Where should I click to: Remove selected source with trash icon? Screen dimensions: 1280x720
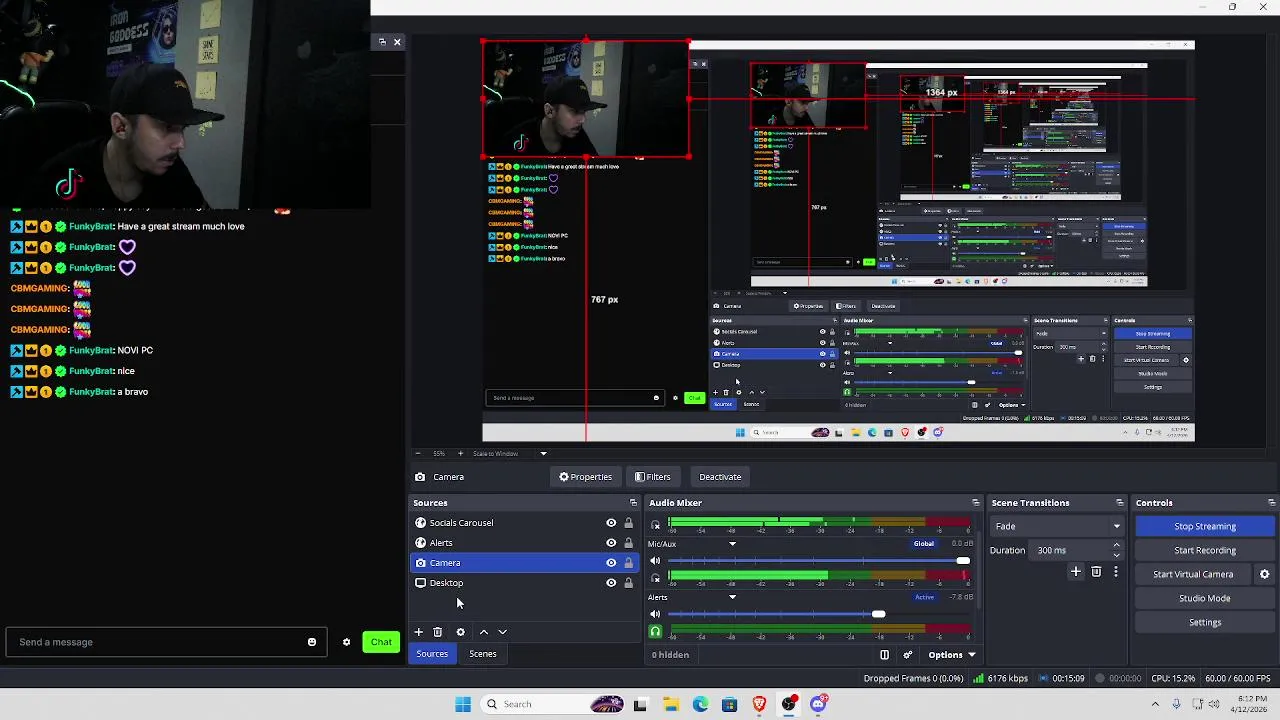coord(438,632)
